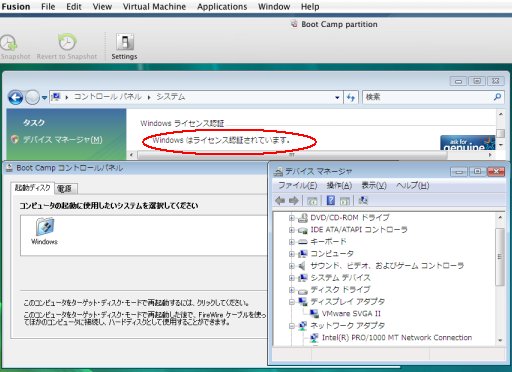Open デバイス マネージャ(M) task link
This screenshot has height=372, width=512.
pos(62,139)
